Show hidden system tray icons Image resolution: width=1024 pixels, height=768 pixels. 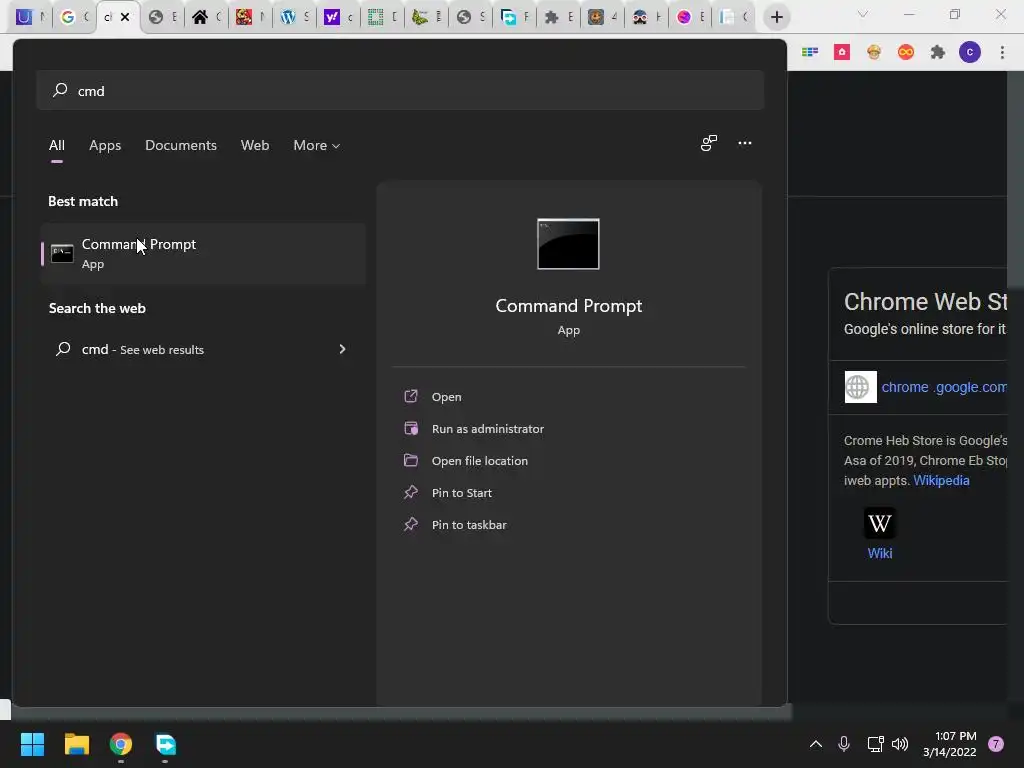(816, 744)
